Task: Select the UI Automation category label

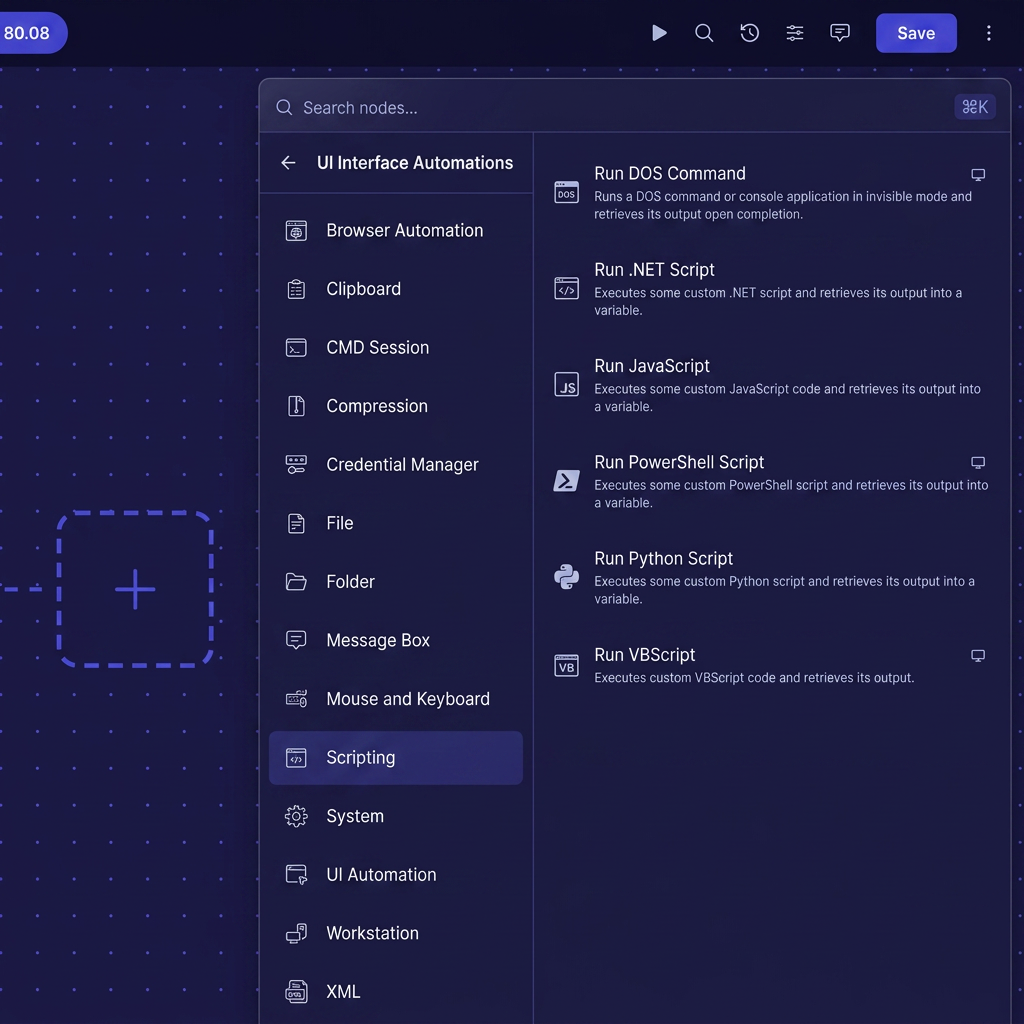Action: click(381, 874)
